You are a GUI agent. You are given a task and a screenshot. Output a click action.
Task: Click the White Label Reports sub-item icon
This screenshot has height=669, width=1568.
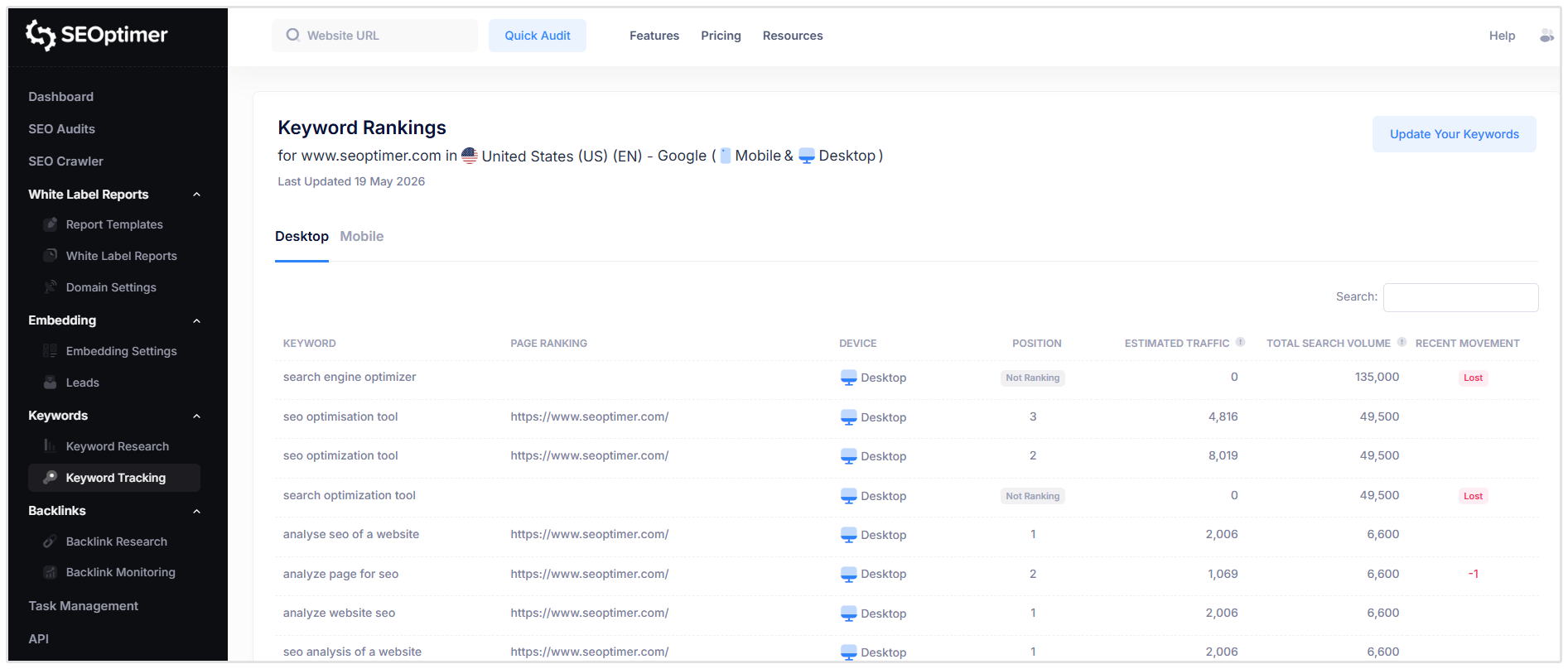[x=51, y=256]
